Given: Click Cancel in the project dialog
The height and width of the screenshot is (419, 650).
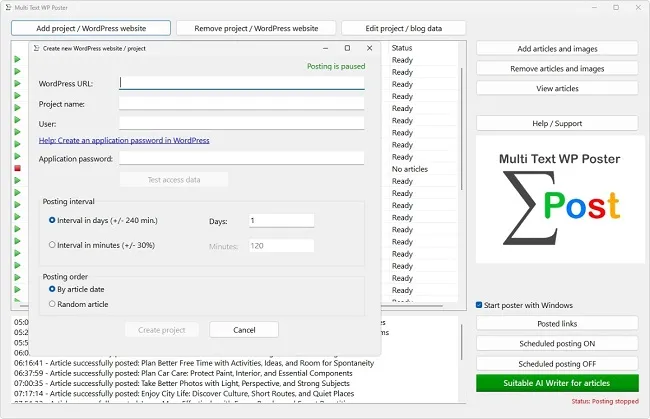Looking at the screenshot, I should pos(244,330).
